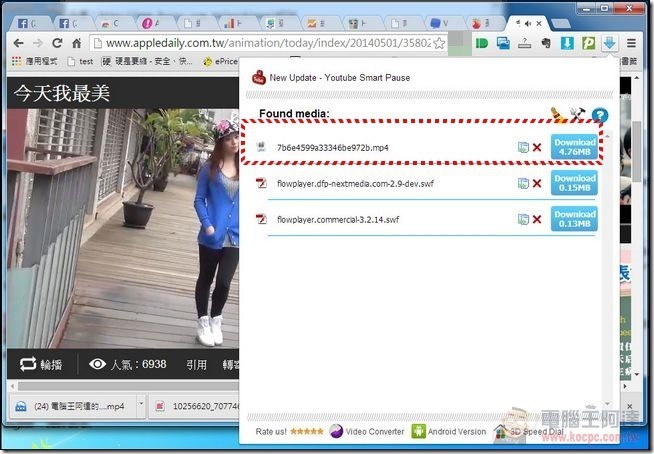Reload the current page

pos(56,43)
